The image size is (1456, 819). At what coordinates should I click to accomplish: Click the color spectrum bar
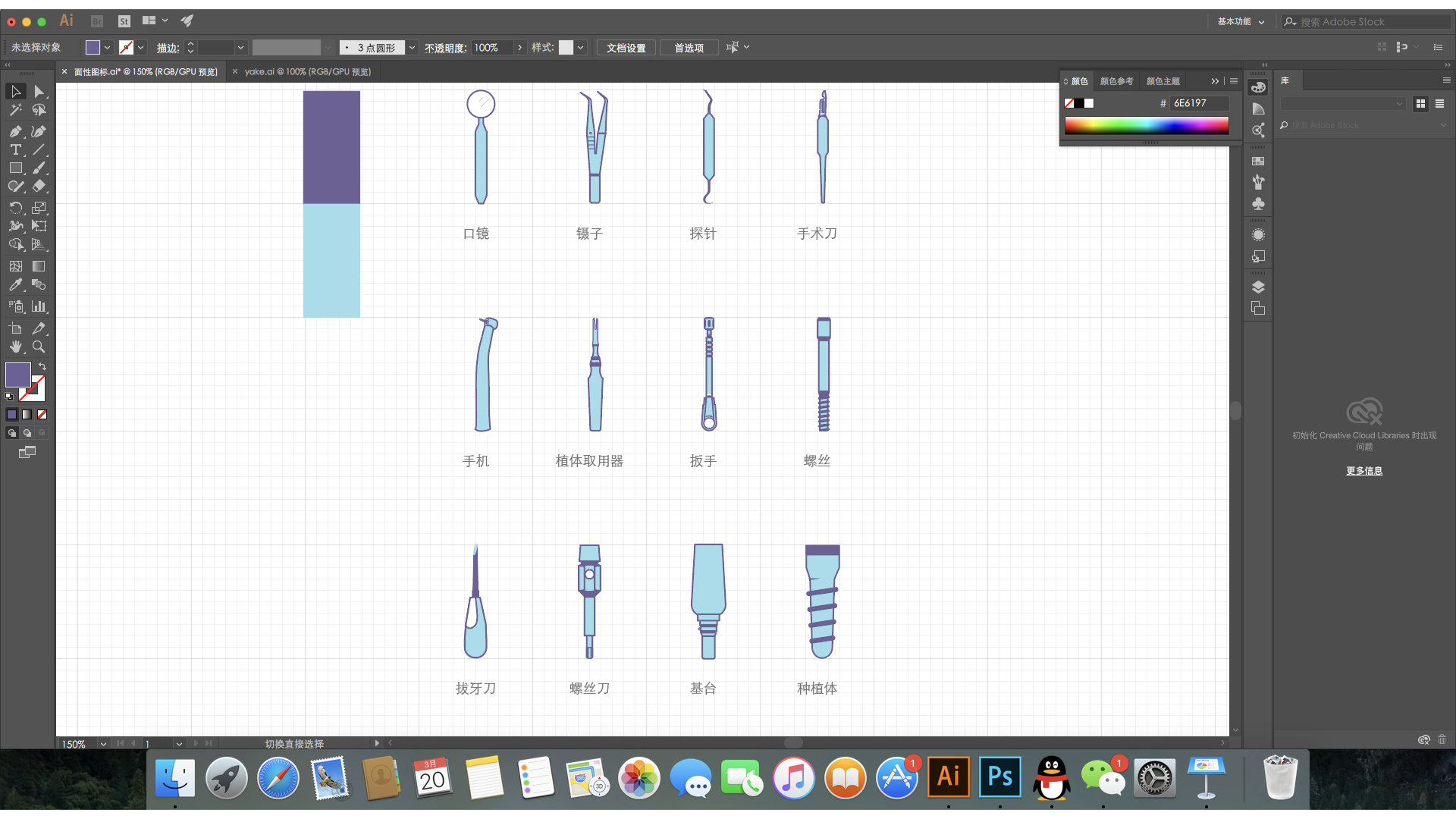(x=1146, y=126)
